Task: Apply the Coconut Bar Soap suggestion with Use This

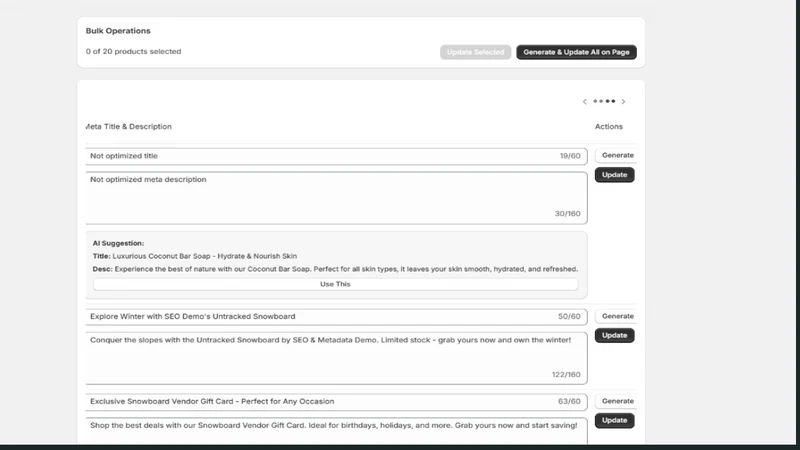Action: pyautogui.click(x=335, y=284)
